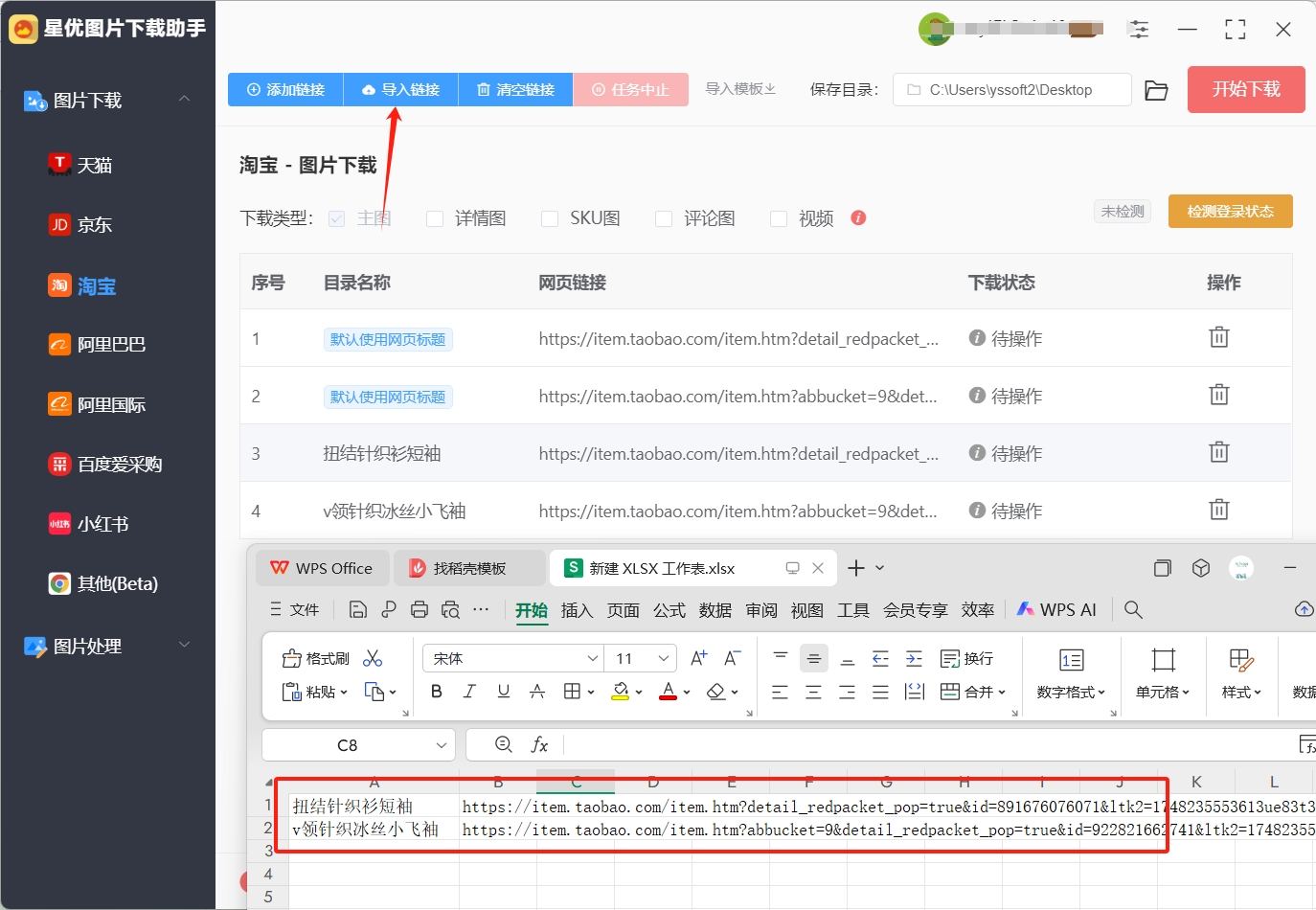Select cell A1 扭结针织衫短袖 in spreadsheet

click(x=374, y=807)
